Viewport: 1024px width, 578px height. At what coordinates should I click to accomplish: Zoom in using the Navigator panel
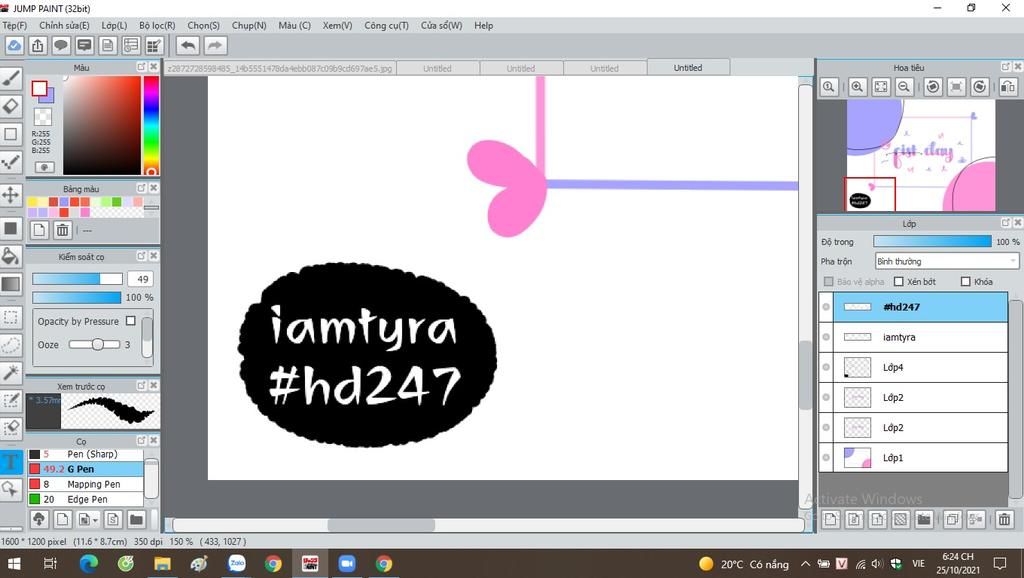[x=857, y=87]
